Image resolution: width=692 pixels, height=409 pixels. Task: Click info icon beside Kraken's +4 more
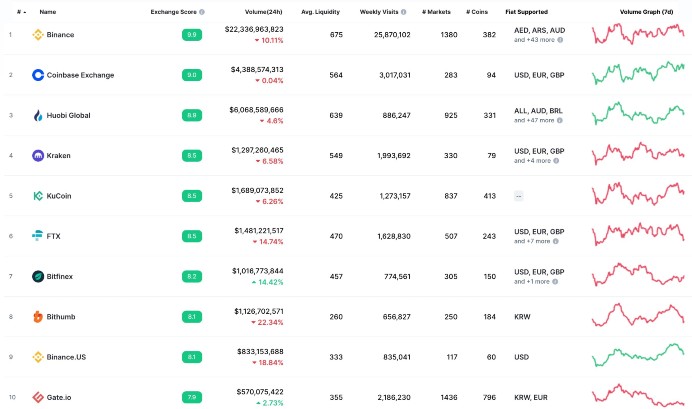pyautogui.click(x=556, y=161)
